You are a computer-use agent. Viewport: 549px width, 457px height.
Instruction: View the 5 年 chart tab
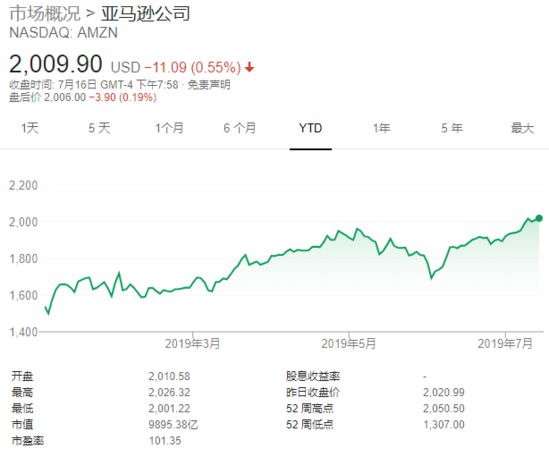452,128
